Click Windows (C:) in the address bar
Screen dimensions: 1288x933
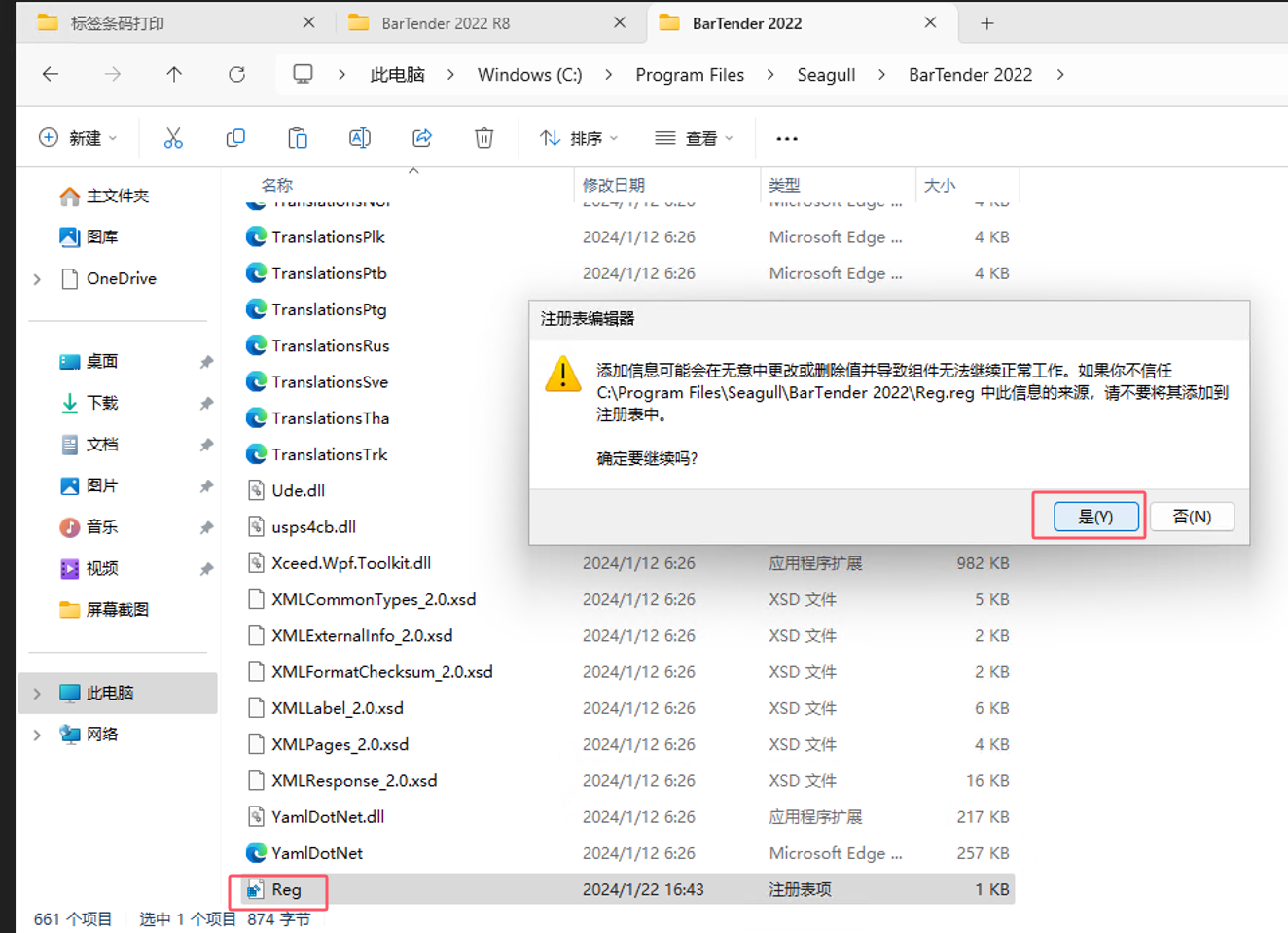coord(529,75)
